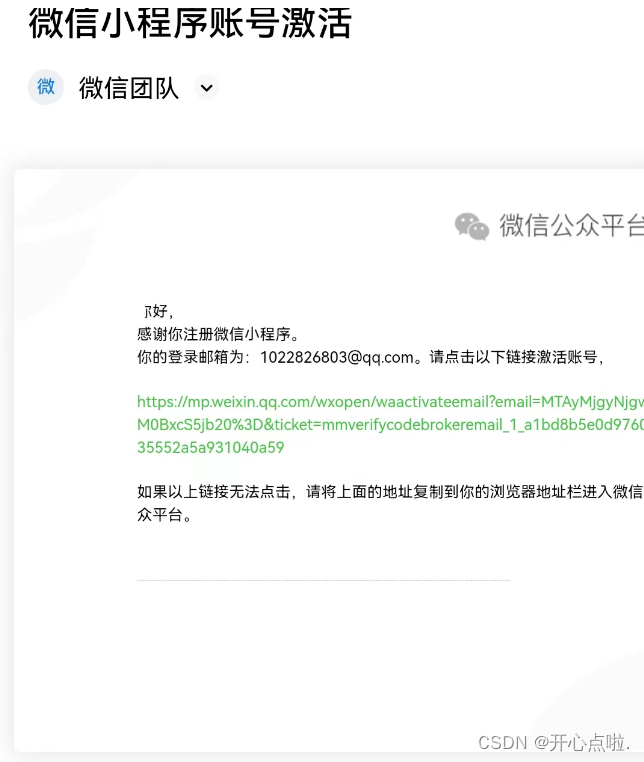
Task: Click the line 感谢你注册微信小程序。
Action: [x=219, y=334]
